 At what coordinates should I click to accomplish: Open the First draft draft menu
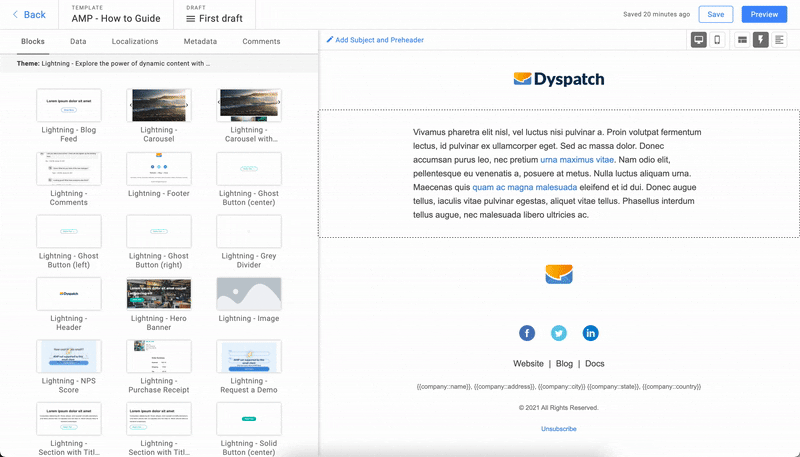pos(214,18)
